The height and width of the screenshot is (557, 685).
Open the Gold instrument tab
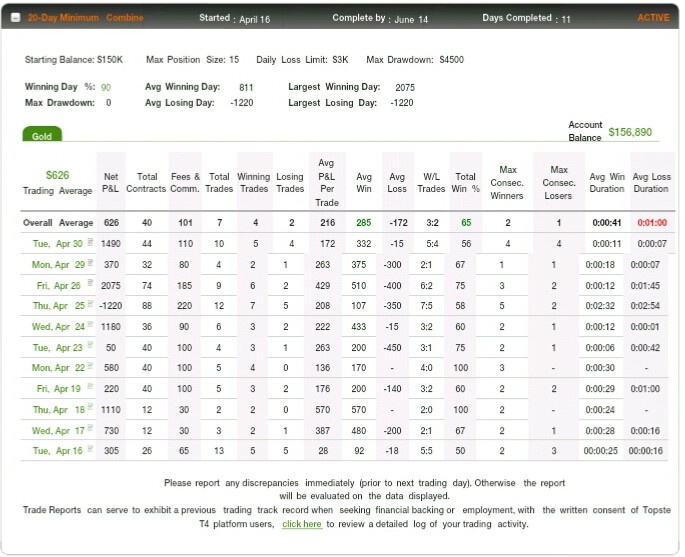click(x=42, y=135)
